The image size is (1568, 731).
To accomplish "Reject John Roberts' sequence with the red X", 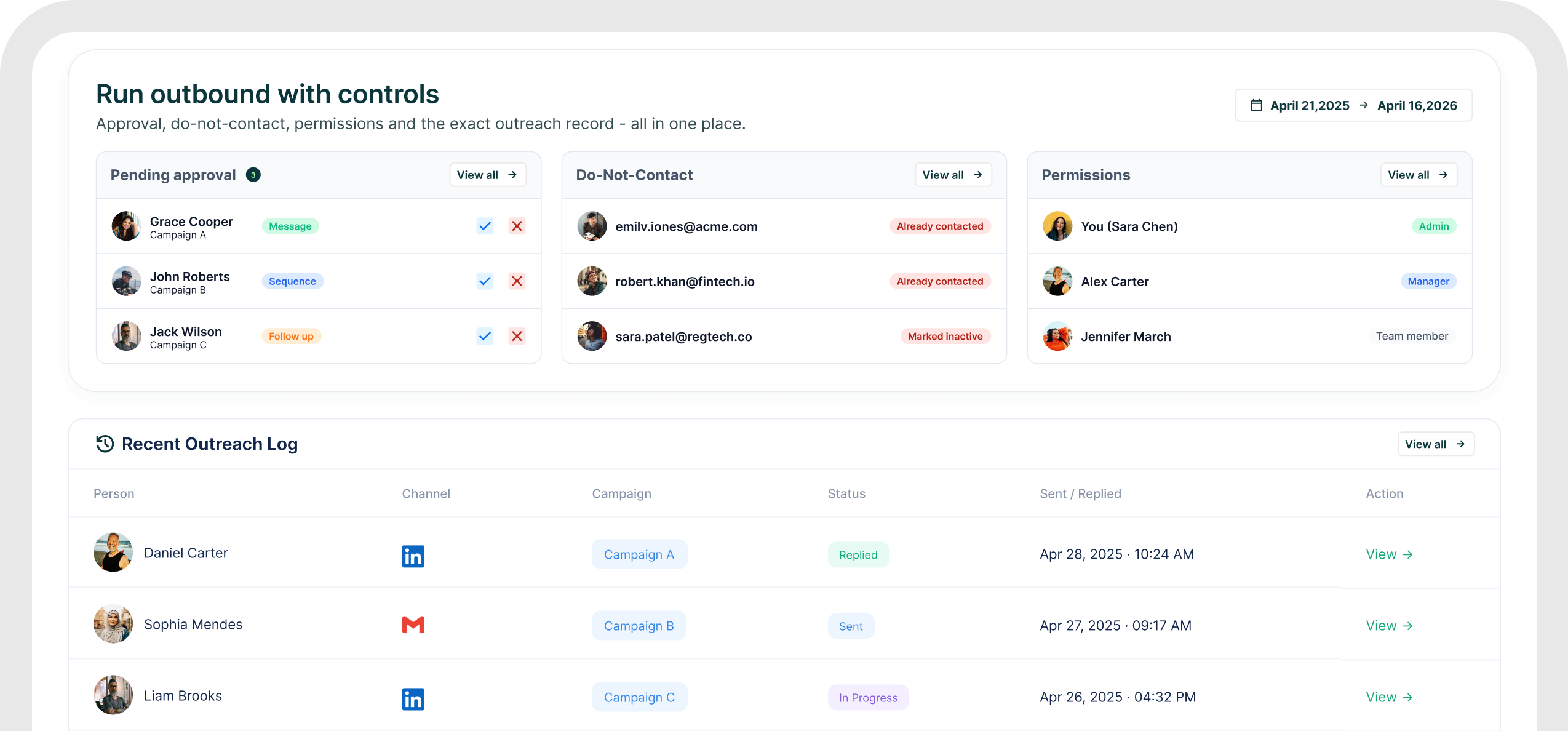I will pyautogui.click(x=517, y=281).
